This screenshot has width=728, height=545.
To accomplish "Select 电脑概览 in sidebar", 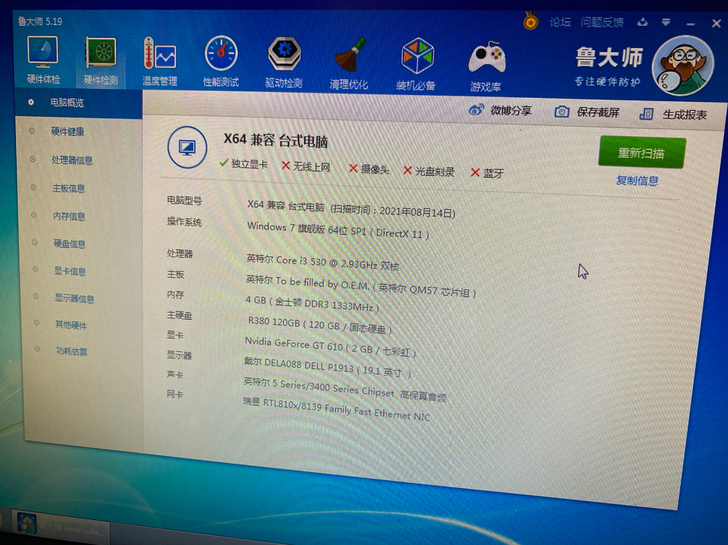I will (x=79, y=103).
